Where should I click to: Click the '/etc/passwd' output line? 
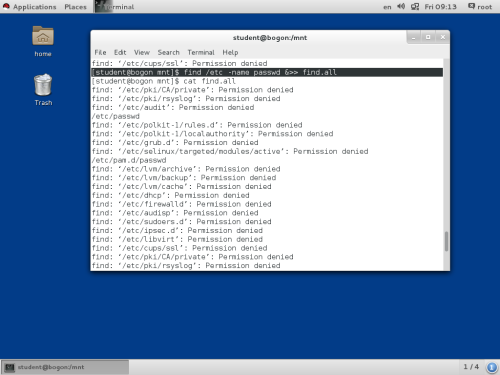click(x=116, y=116)
